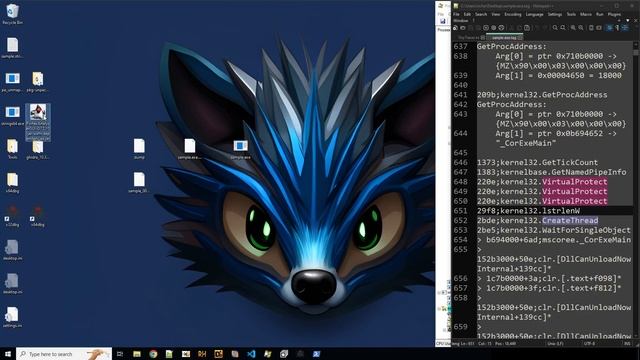Select sample.exe application icon on desktop
Viewport: 640px width, 360px height.
[240, 148]
